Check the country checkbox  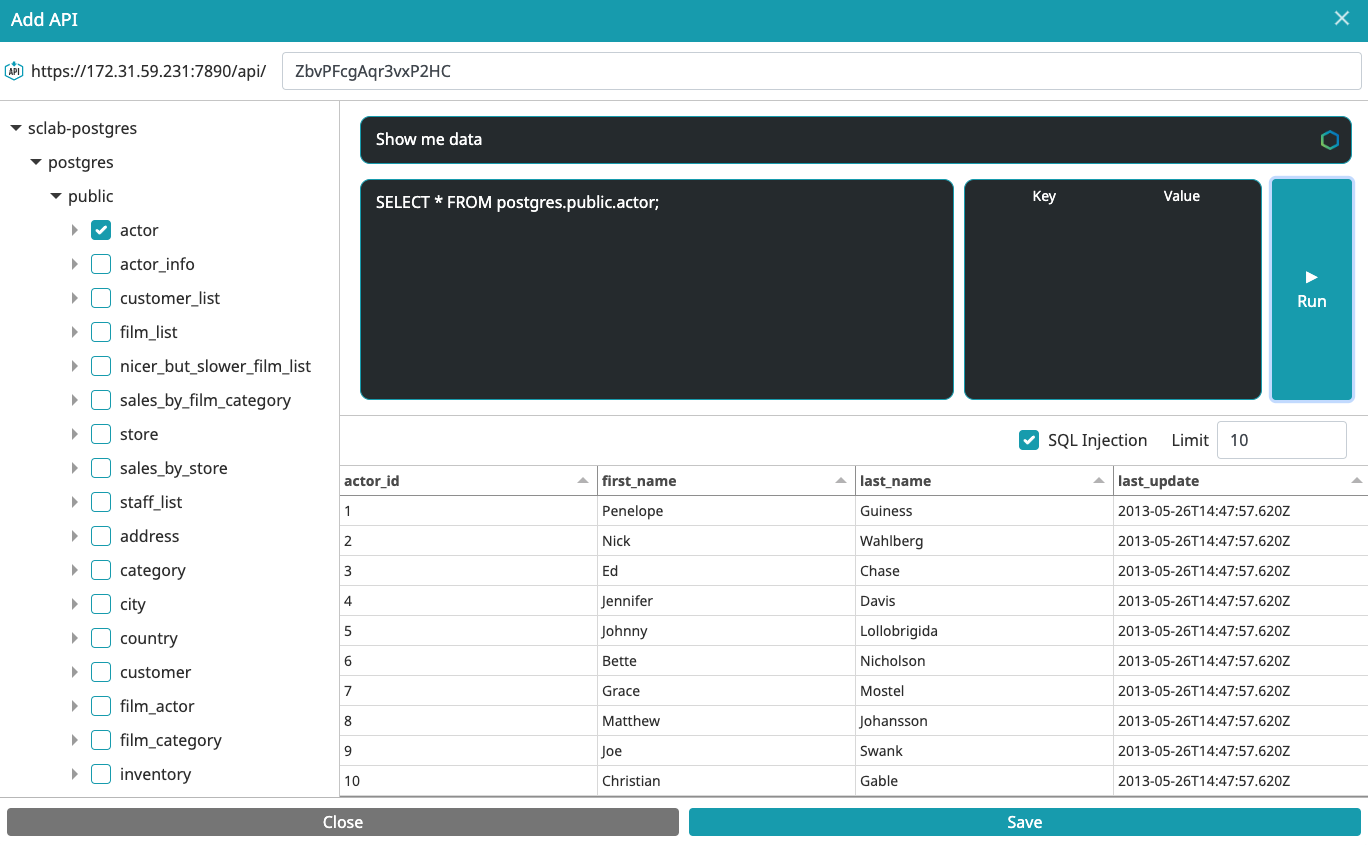[x=101, y=638]
